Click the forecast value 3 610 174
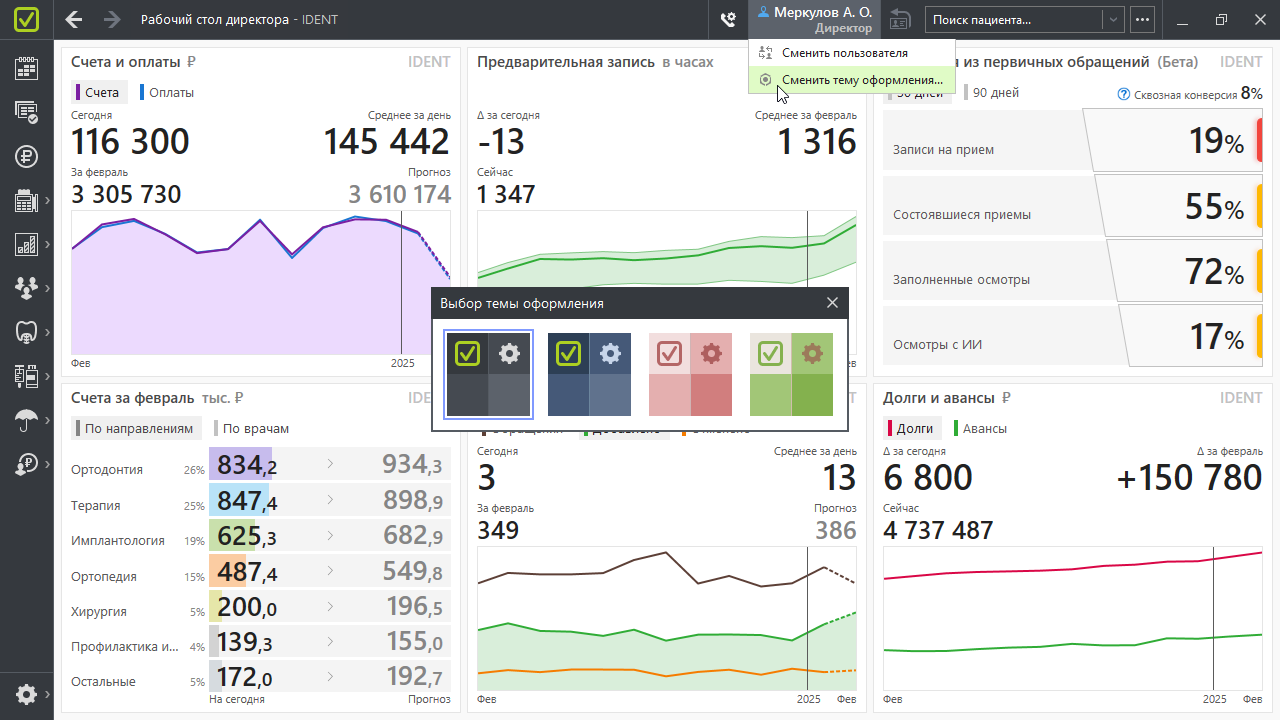1280x720 pixels. (400, 194)
